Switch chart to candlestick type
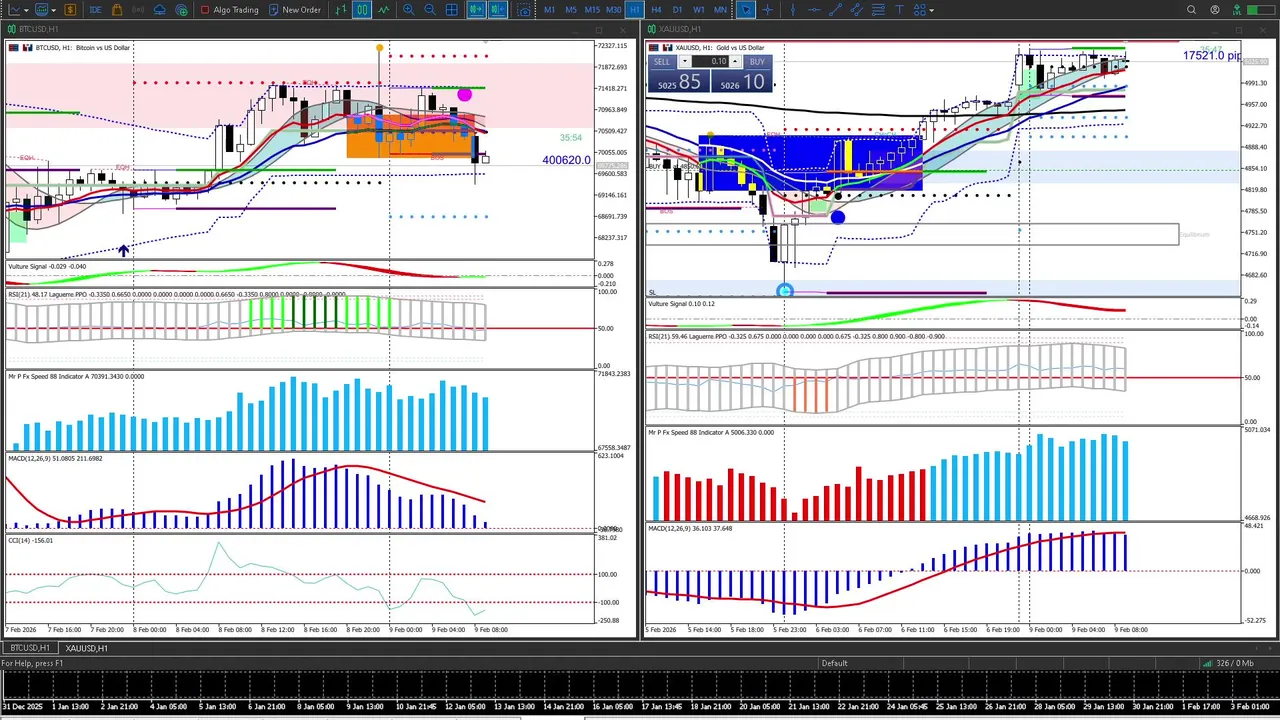Image resolution: width=1280 pixels, height=720 pixels. point(362,10)
